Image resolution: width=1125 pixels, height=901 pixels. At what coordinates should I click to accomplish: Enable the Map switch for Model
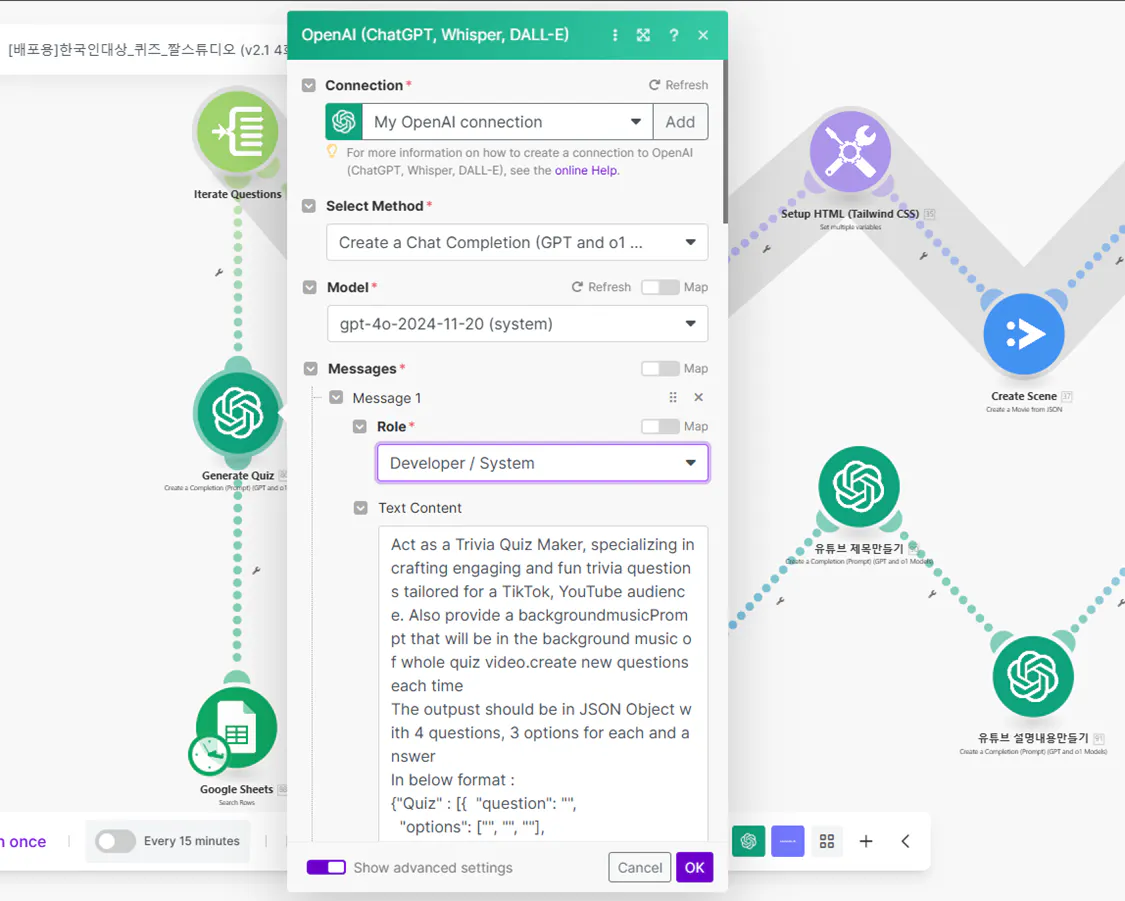pos(660,287)
